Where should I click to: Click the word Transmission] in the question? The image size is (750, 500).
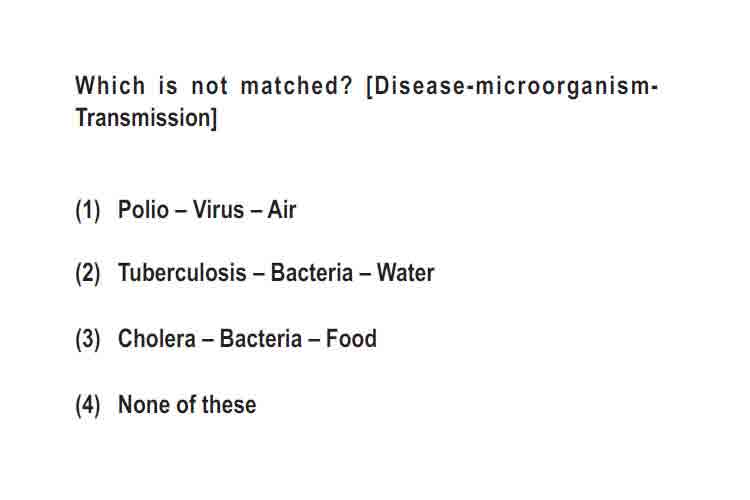coord(146,118)
